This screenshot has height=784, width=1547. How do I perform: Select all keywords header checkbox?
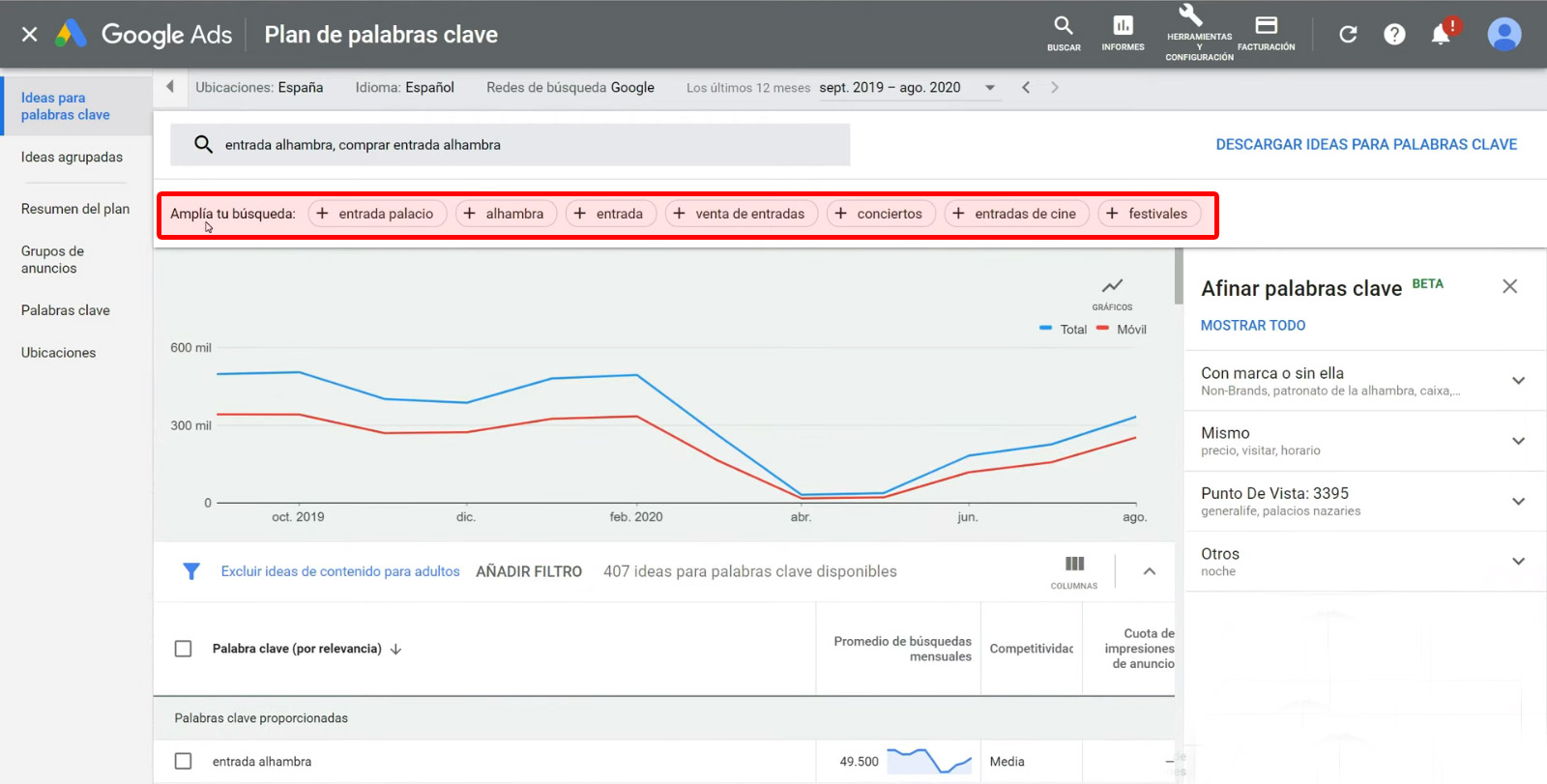coord(183,649)
